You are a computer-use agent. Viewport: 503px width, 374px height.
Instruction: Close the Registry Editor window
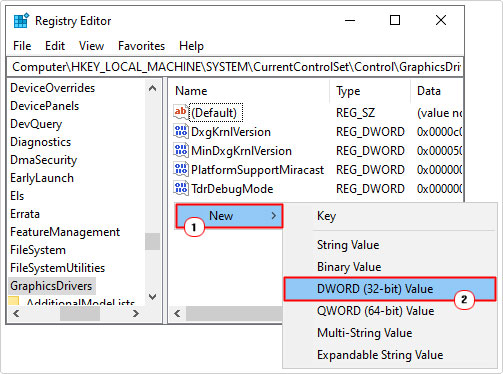[441, 21]
